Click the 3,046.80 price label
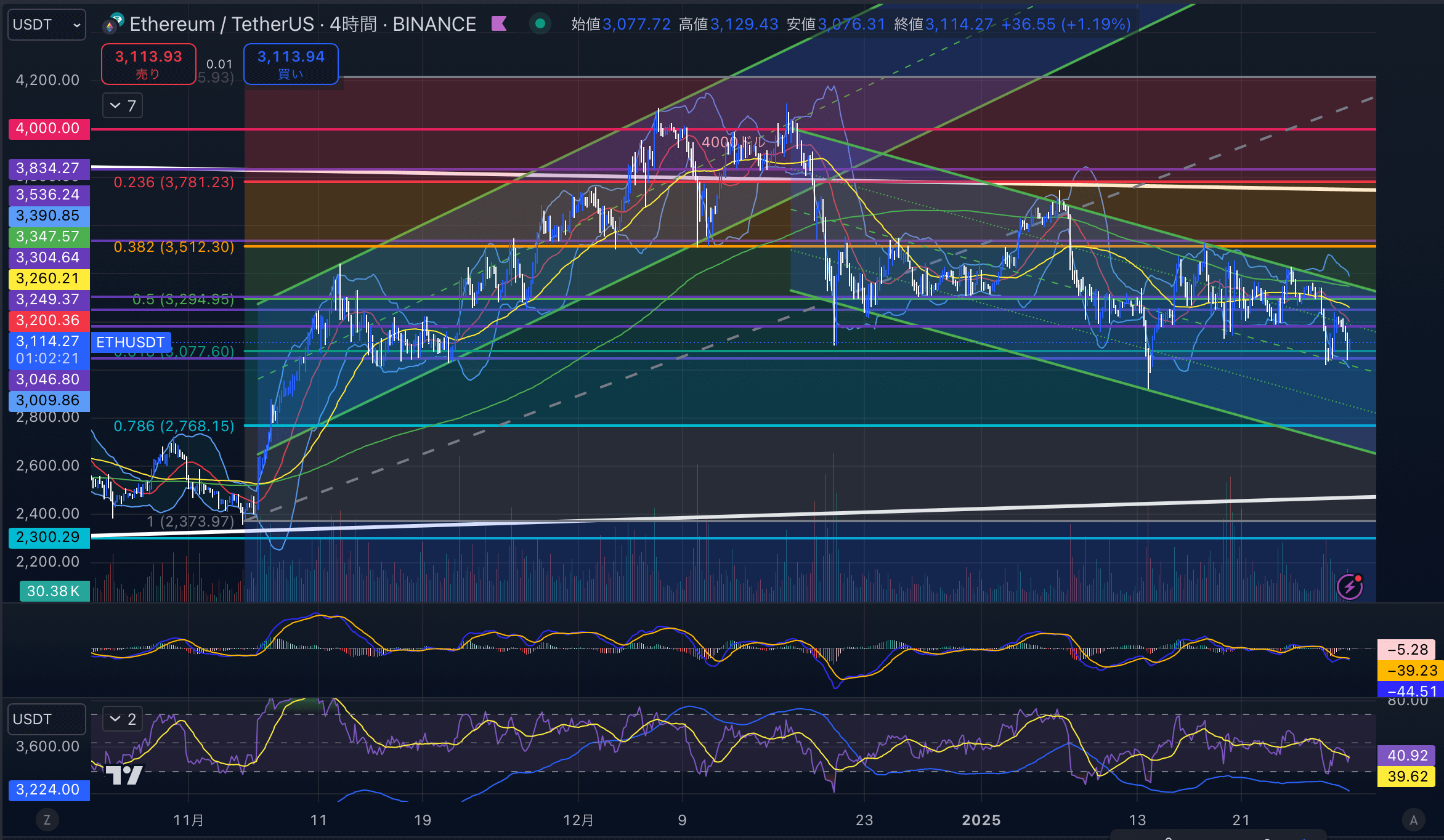Image resolution: width=1444 pixels, height=840 pixels. 49,379
